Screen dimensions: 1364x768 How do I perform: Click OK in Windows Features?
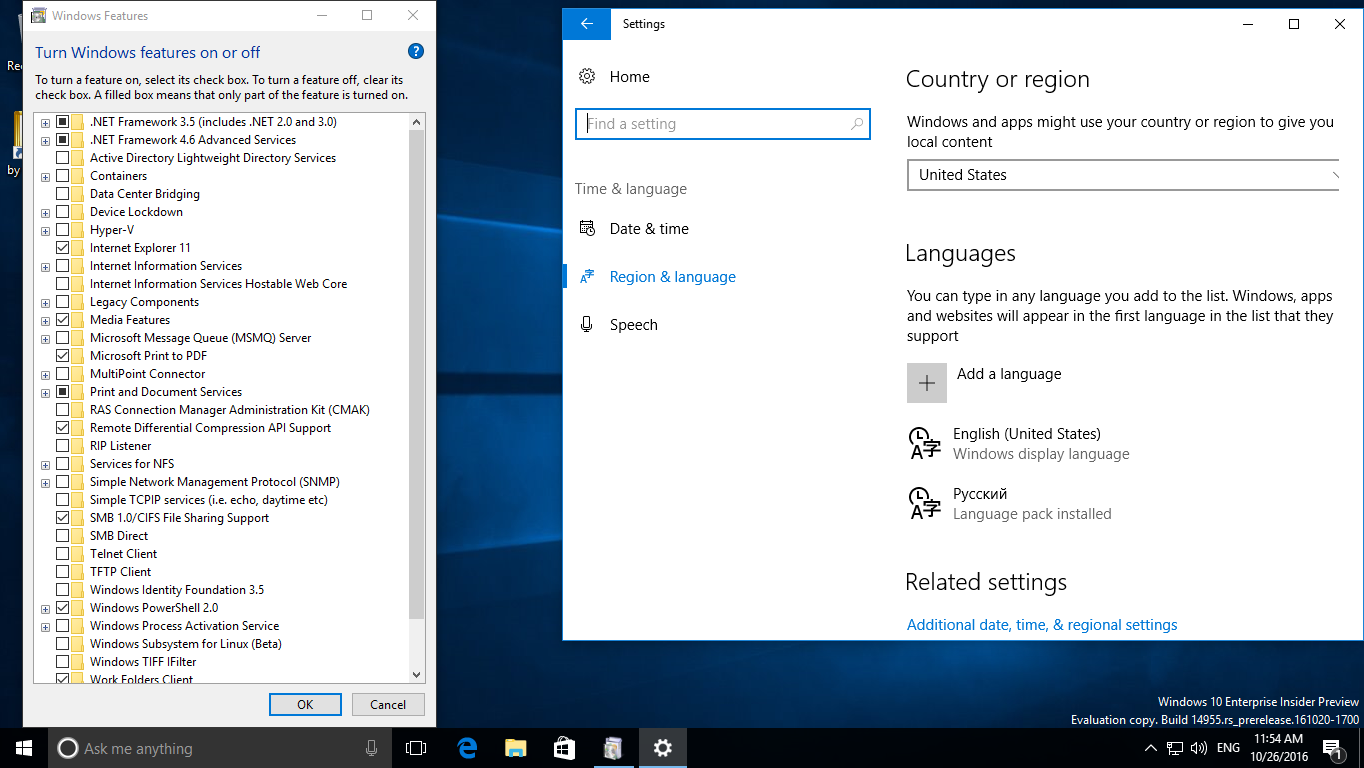click(x=305, y=704)
